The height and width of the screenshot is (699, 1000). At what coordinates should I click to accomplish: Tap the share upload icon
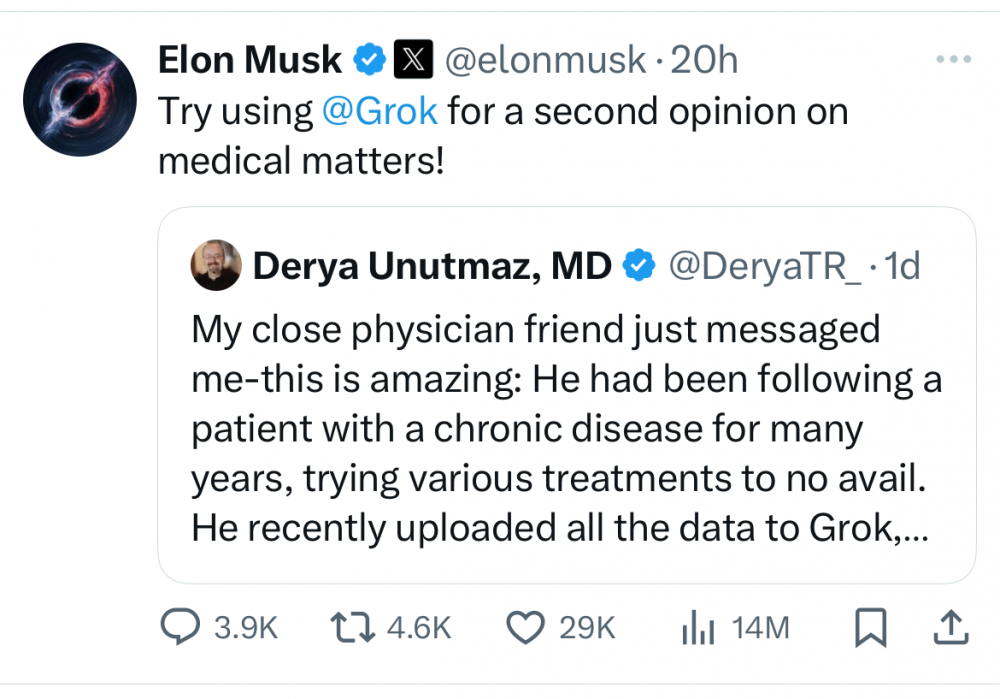coord(950,627)
